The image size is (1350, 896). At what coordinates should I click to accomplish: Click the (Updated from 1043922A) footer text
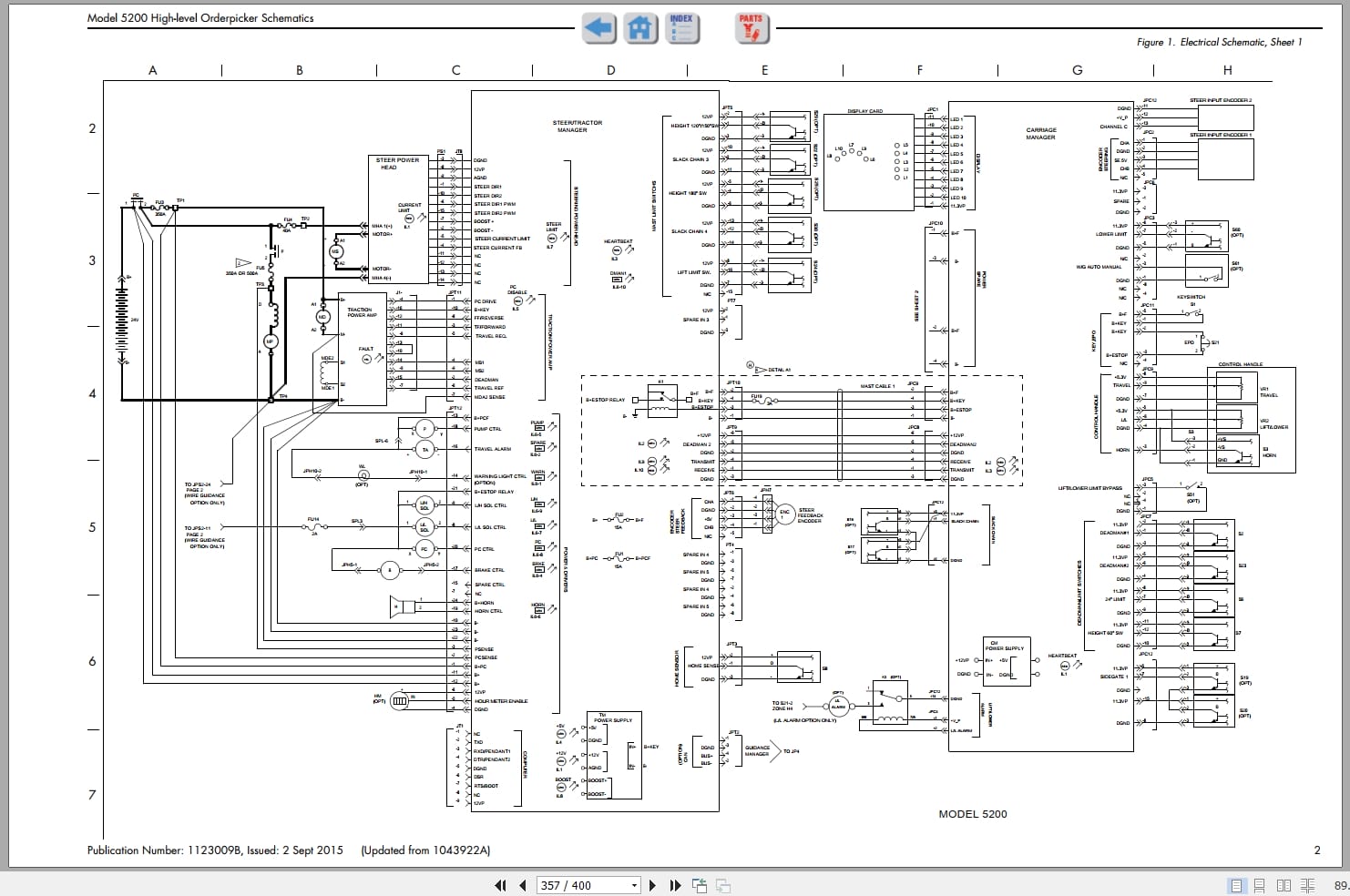425,850
